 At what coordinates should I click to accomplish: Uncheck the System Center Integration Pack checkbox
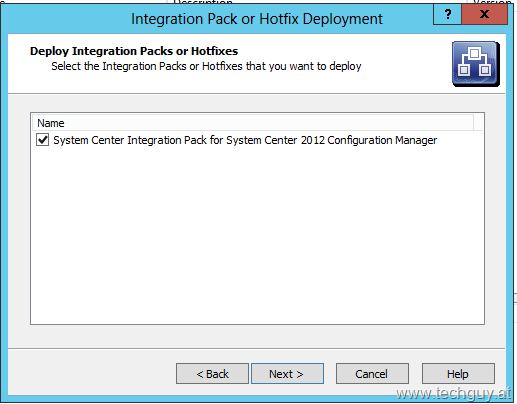[x=43, y=140]
